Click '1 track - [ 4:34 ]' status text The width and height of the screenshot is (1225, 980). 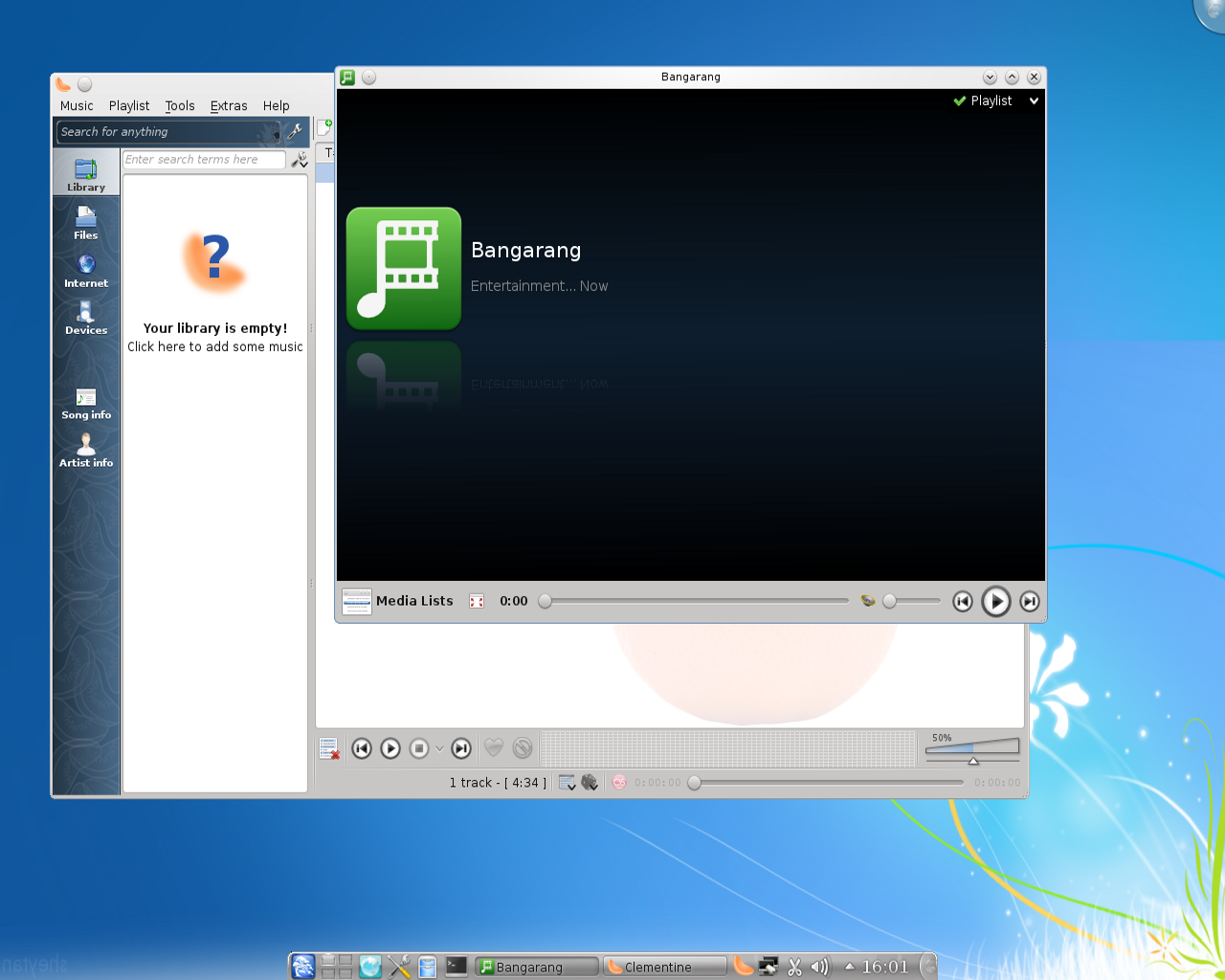point(498,783)
